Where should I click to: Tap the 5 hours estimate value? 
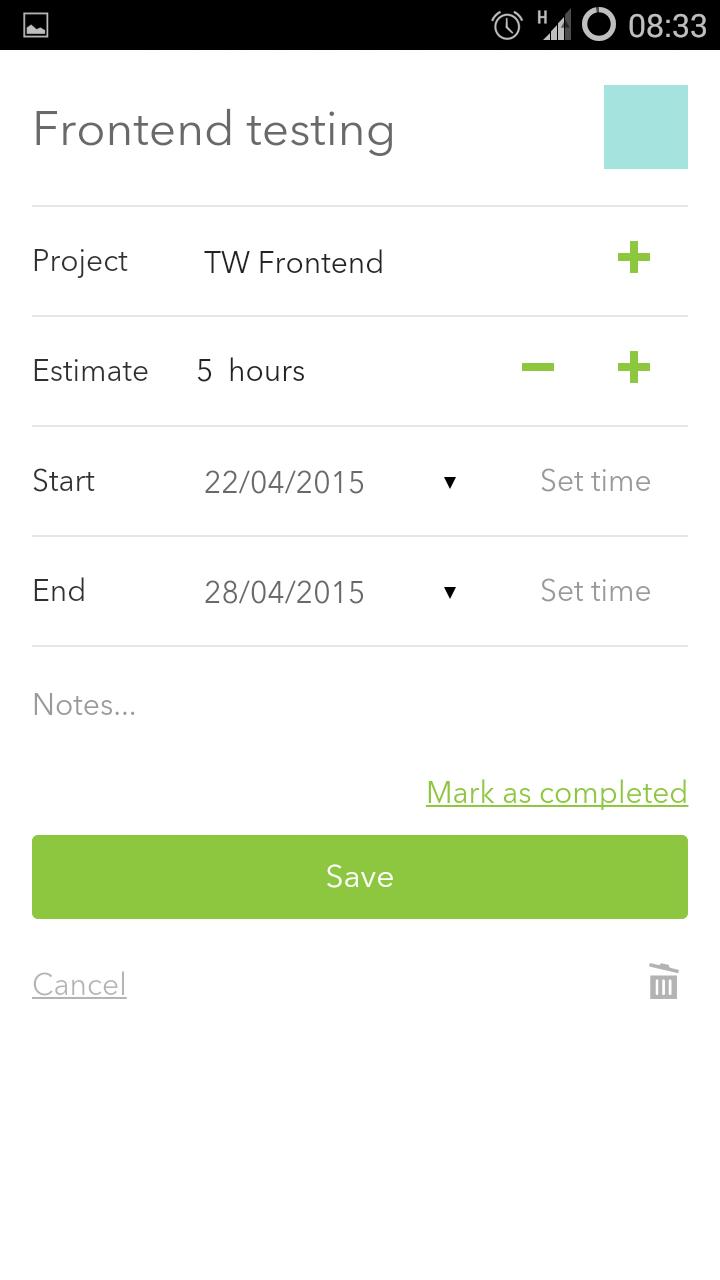(x=251, y=371)
